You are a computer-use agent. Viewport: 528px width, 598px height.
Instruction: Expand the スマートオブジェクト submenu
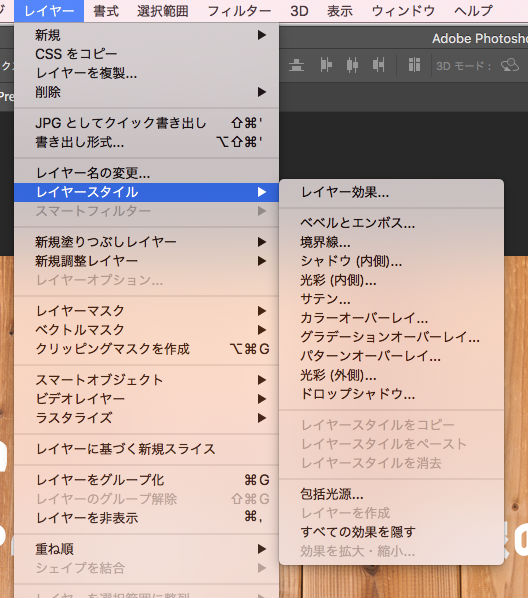[146, 380]
